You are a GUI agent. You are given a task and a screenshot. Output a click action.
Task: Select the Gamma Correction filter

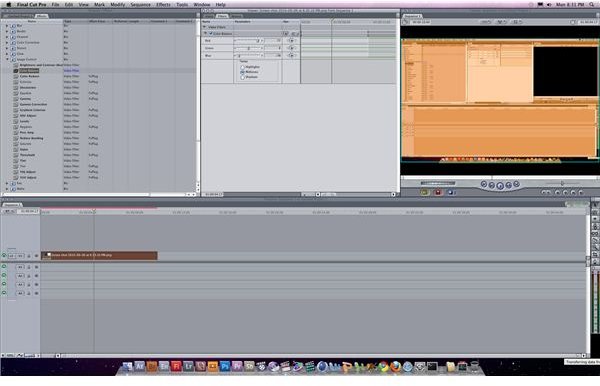(x=33, y=104)
